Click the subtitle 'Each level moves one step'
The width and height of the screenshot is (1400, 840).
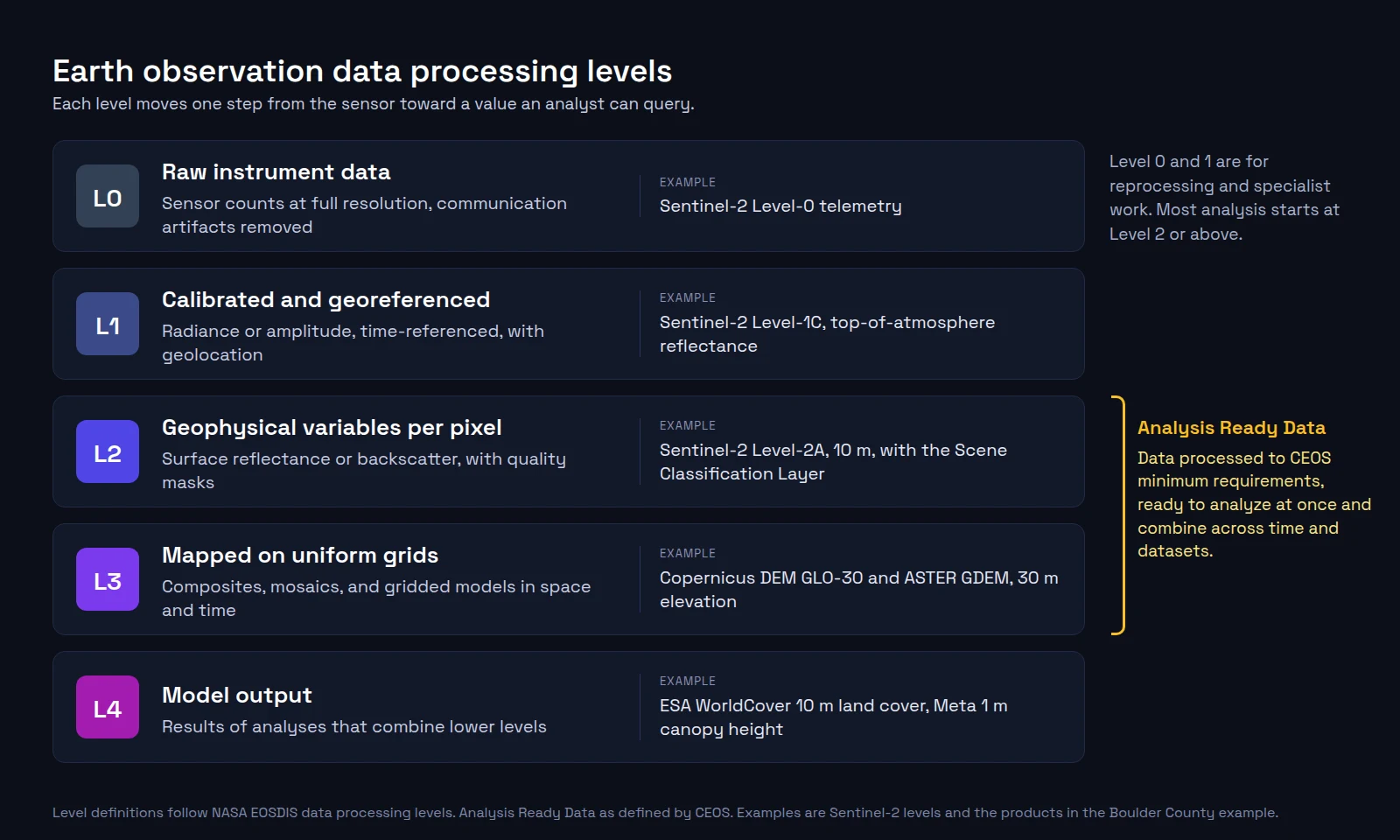click(374, 104)
